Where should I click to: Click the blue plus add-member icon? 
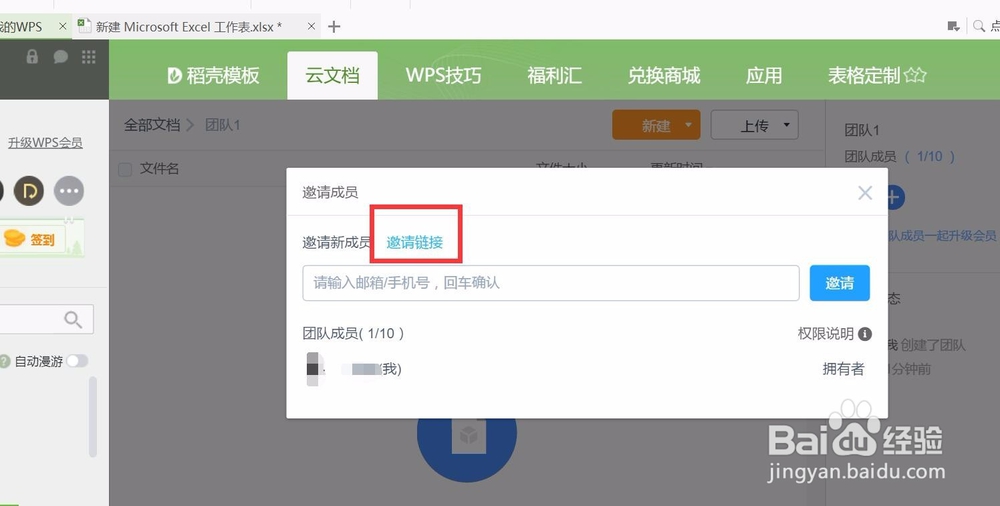click(x=894, y=197)
